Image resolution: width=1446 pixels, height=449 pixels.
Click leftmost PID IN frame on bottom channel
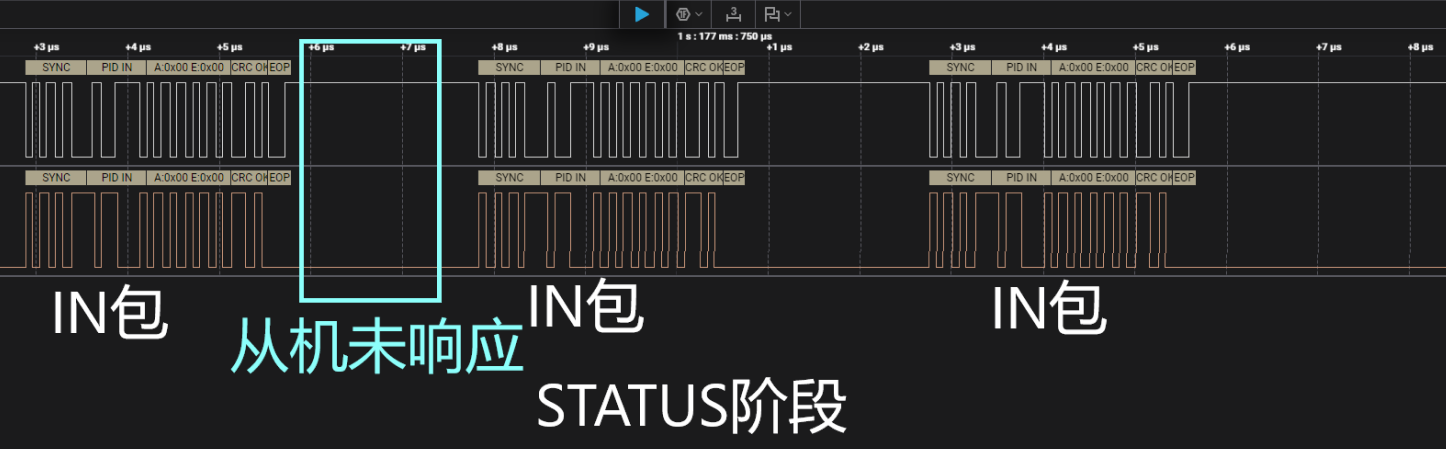[117, 178]
